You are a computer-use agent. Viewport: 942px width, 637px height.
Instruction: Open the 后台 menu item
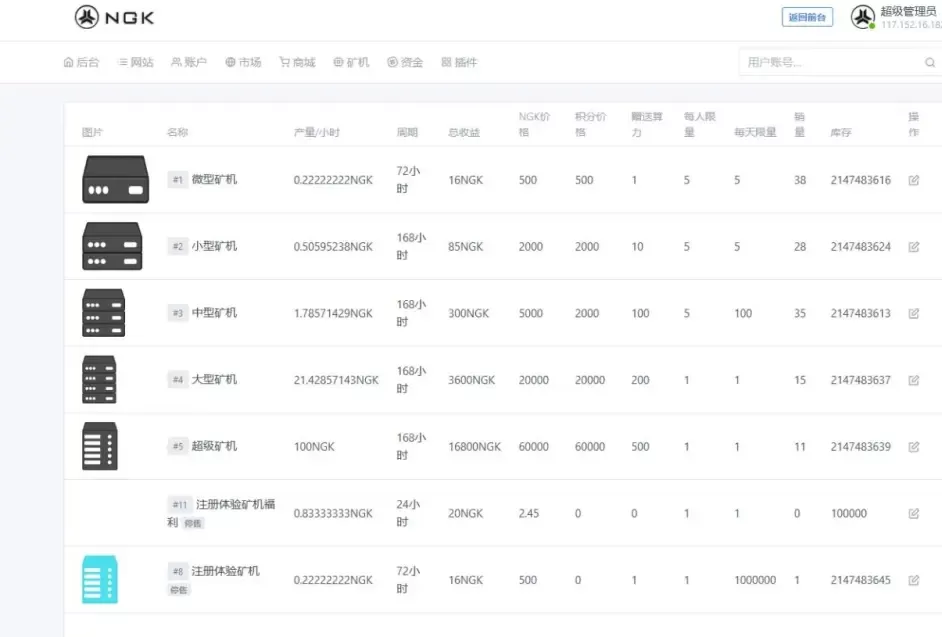pos(82,62)
